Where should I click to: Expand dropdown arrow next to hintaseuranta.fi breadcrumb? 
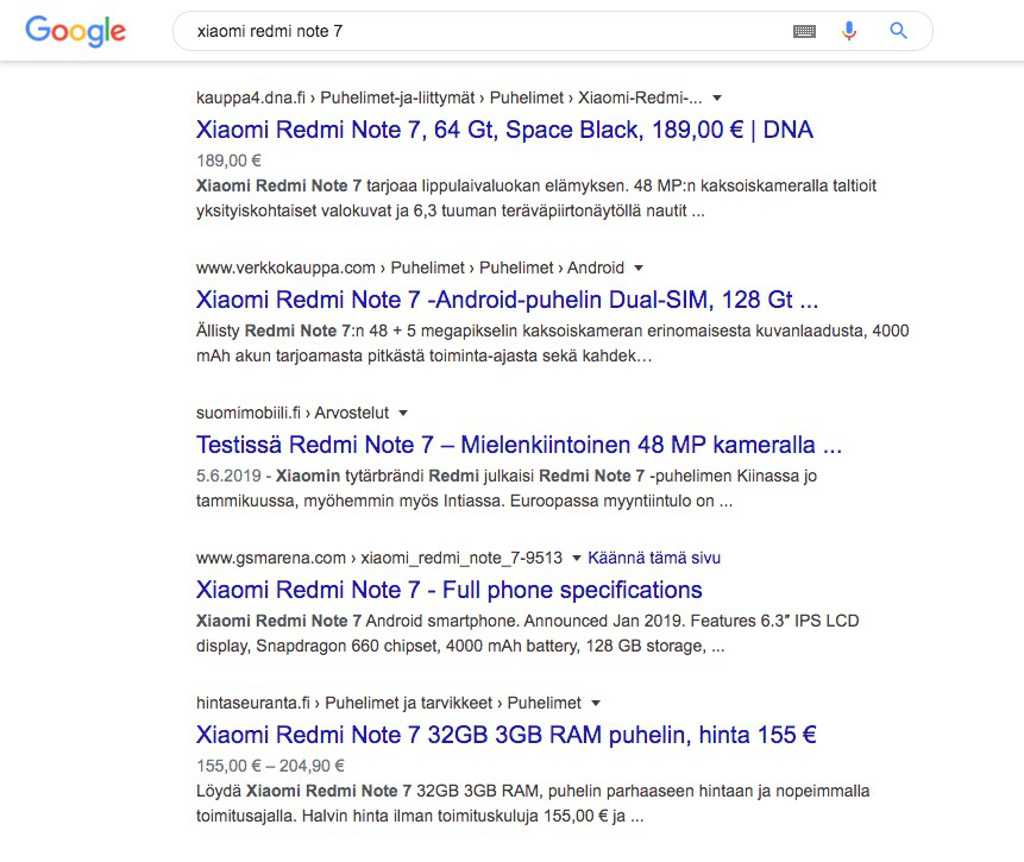[x=596, y=703]
